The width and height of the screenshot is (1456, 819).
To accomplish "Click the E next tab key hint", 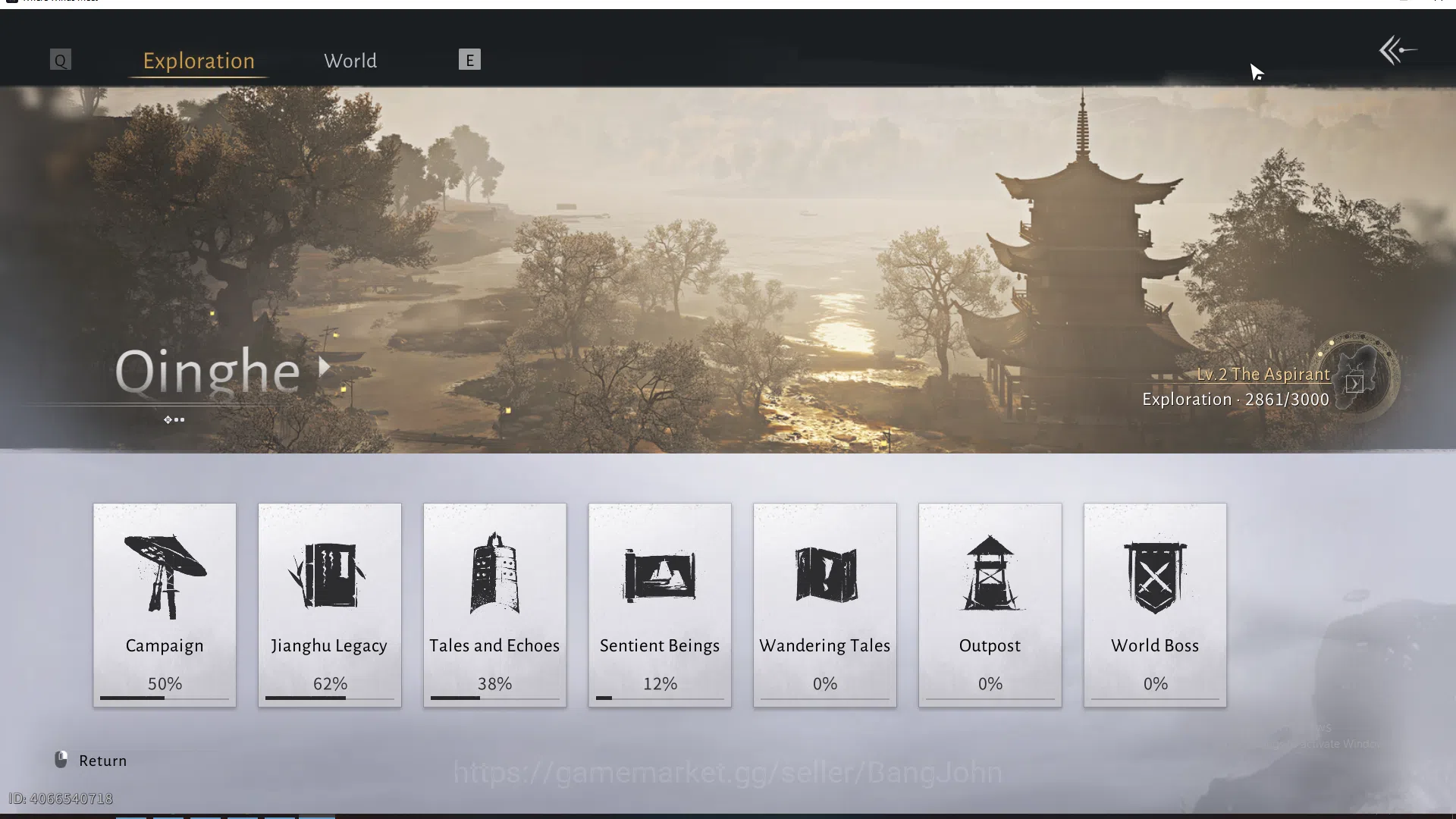I will pos(469,60).
